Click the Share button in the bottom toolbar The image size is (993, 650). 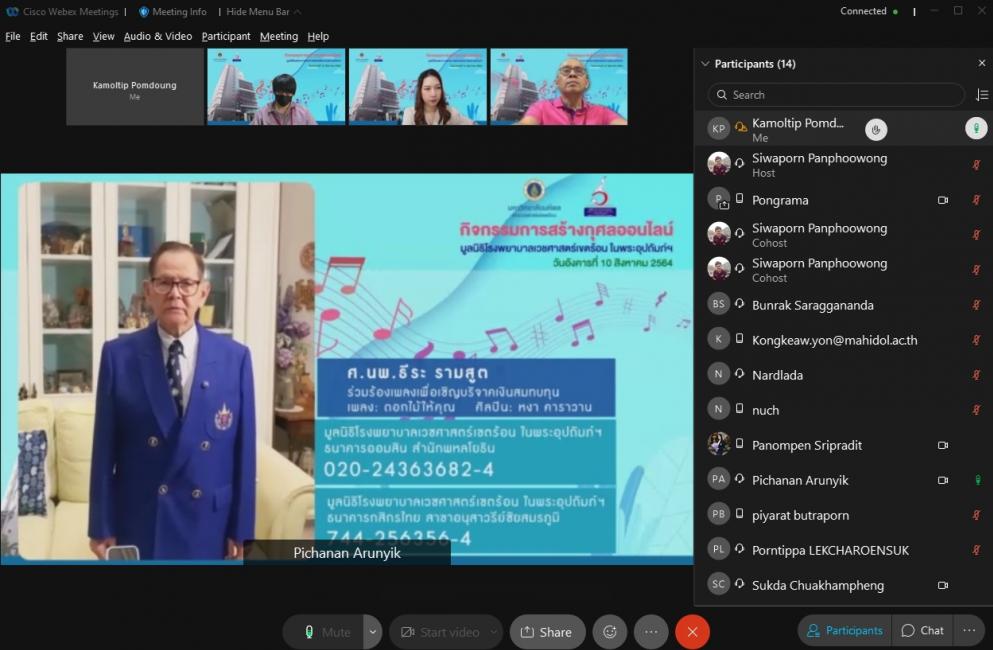point(547,632)
